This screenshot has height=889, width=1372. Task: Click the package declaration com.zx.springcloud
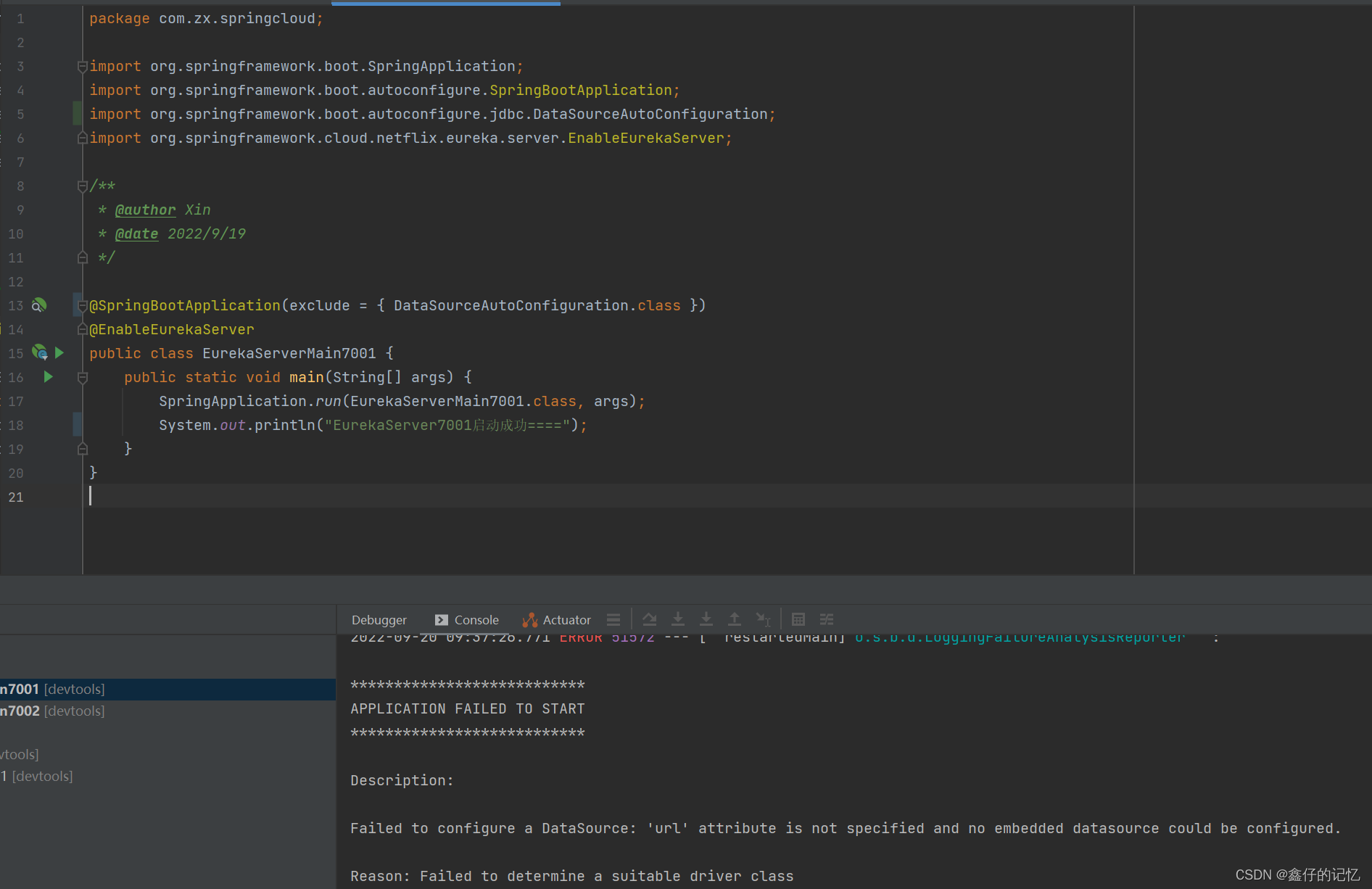(x=237, y=18)
